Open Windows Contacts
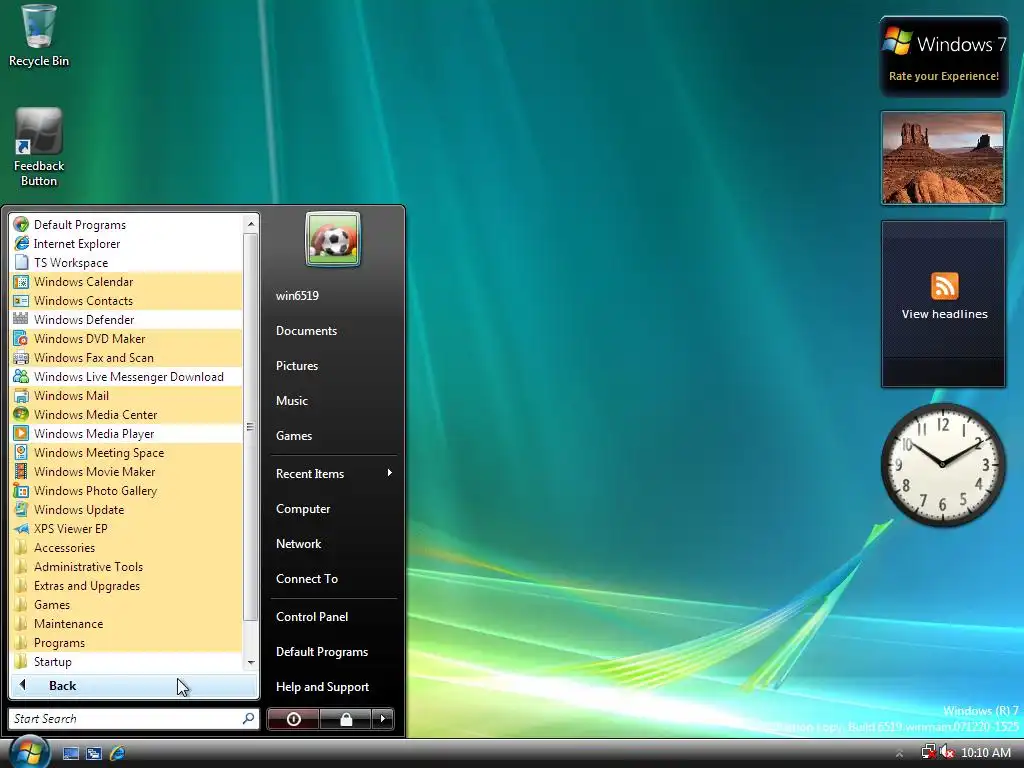This screenshot has height=768, width=1024. click(x=127, y=300)
